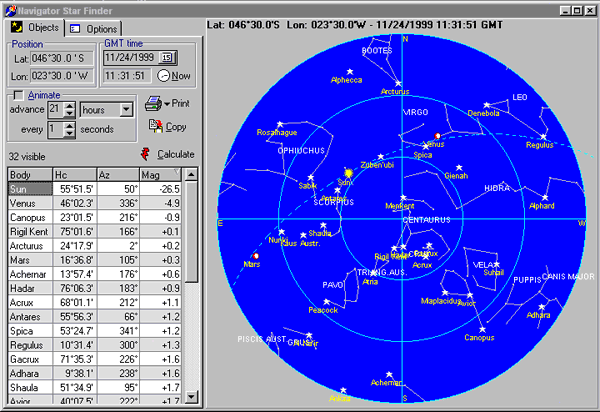This screenshot has height=412, width=600.
Task: Switch to the Options tab
Action: tap(95, 29)
